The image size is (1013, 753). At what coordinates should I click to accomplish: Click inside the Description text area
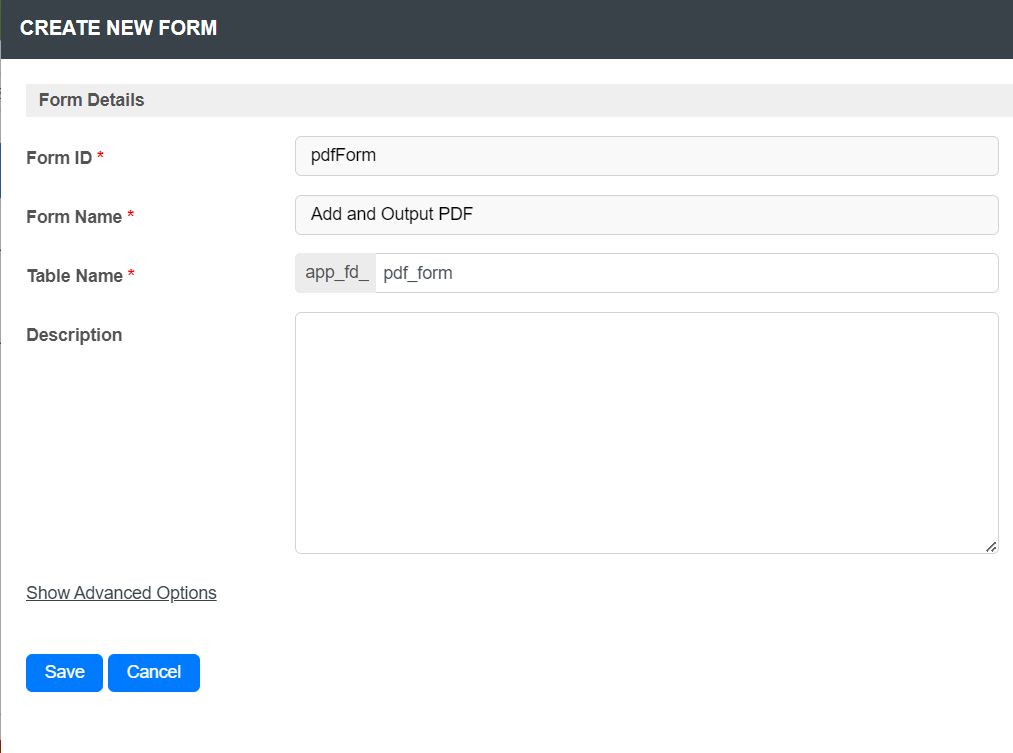pos(646,432)
